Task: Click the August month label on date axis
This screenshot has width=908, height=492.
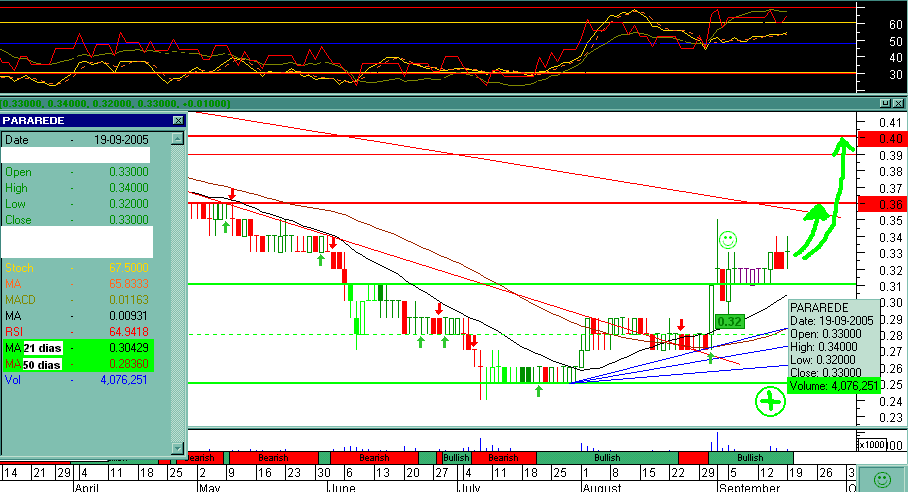Action: pos(602,487)
